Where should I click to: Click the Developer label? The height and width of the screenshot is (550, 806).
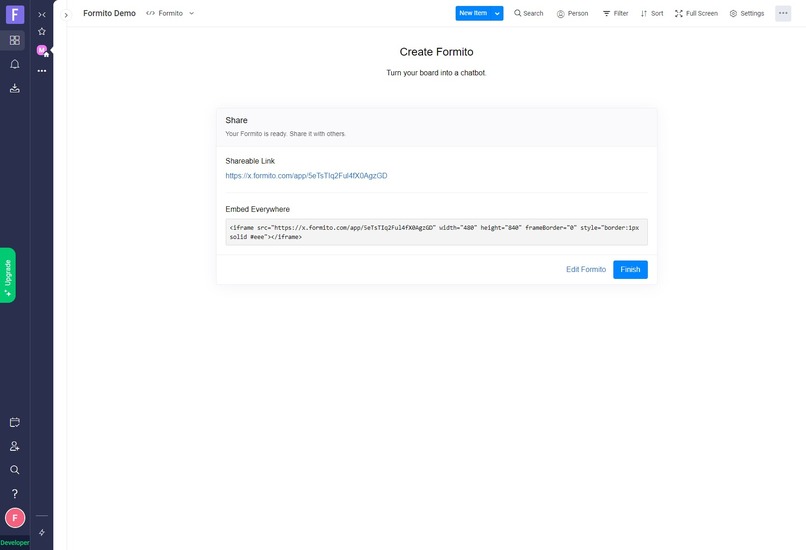[15, 542]
